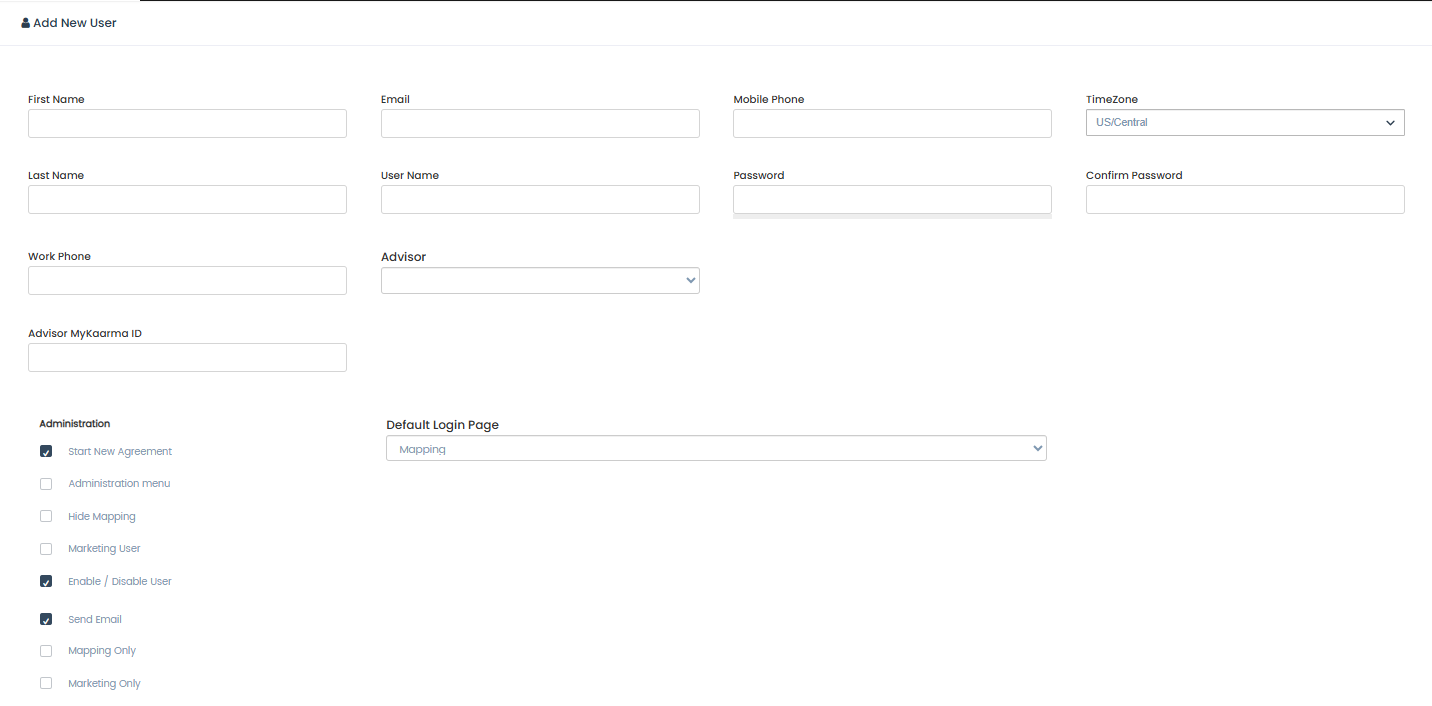Focus the Email text box

pyautogui.click(x=540, y=124)
